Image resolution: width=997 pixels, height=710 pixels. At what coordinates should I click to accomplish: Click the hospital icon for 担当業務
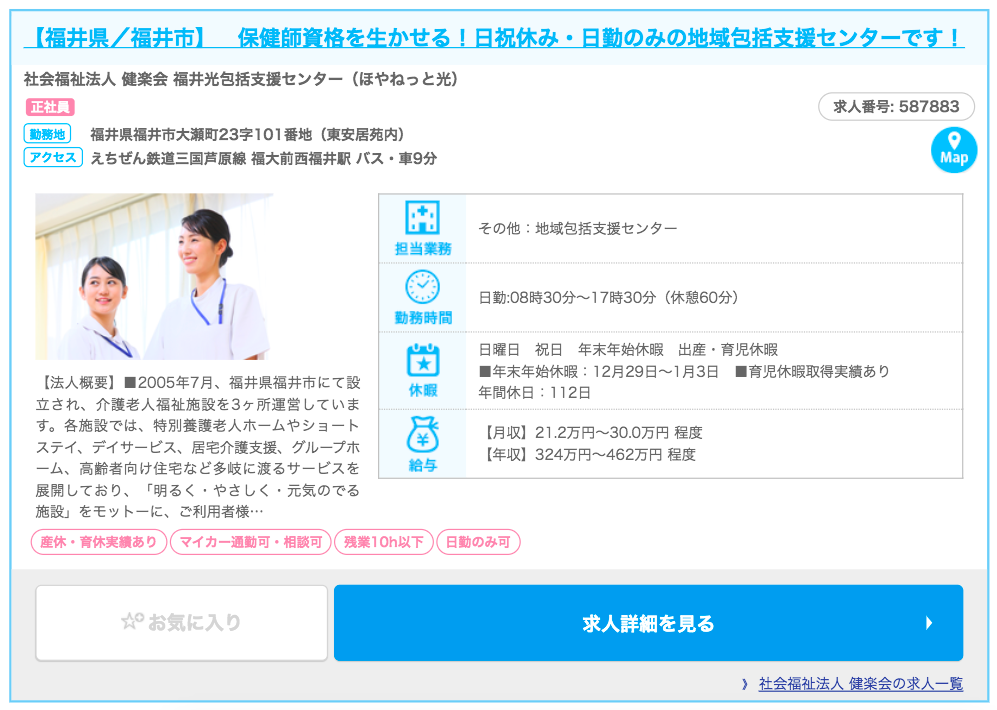click(422, 218)
